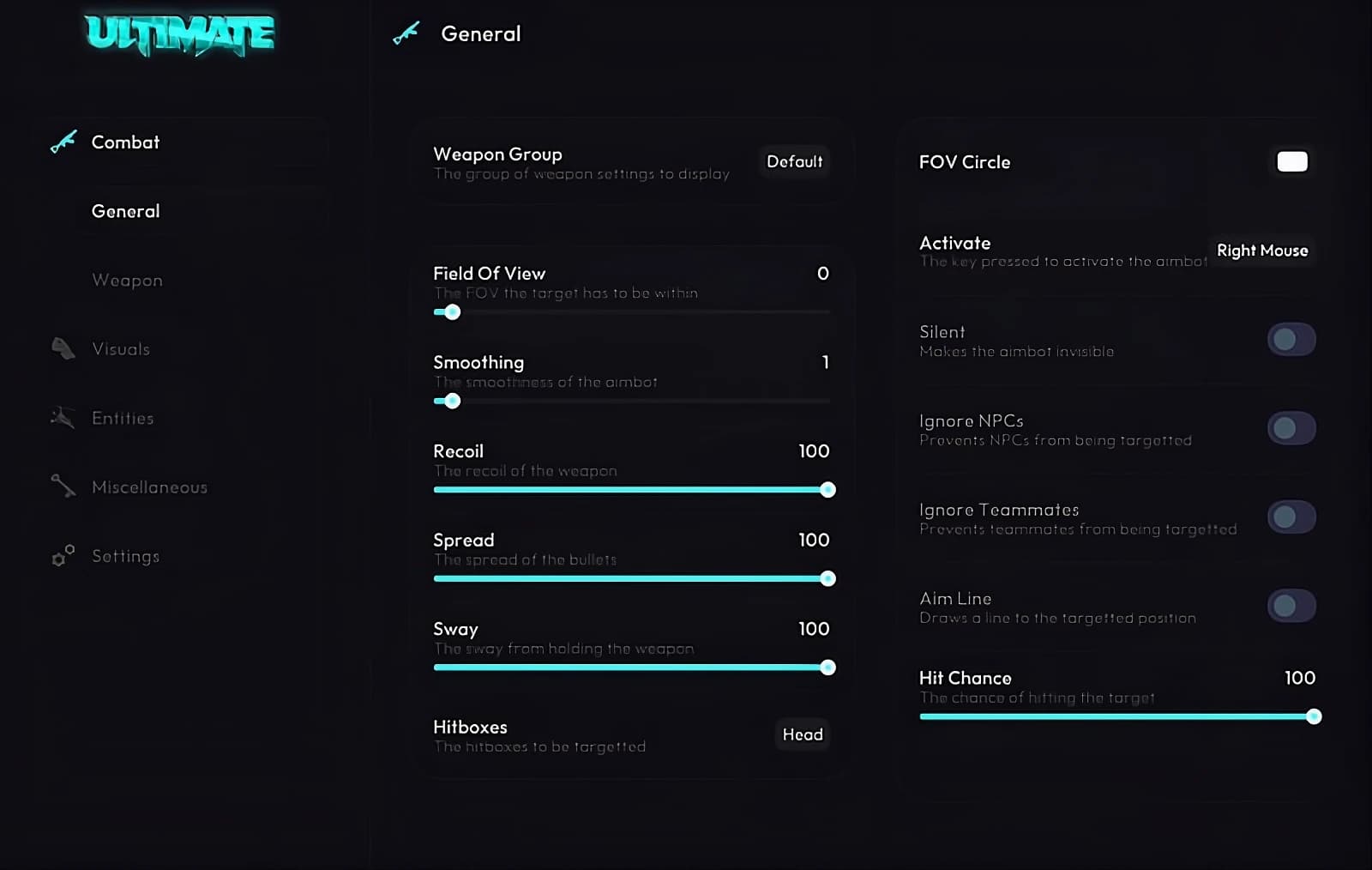The width and height of the screenshot is (1372, 870).
Task: Click the Default button for Weapon Group
Action: pos(793,161)
